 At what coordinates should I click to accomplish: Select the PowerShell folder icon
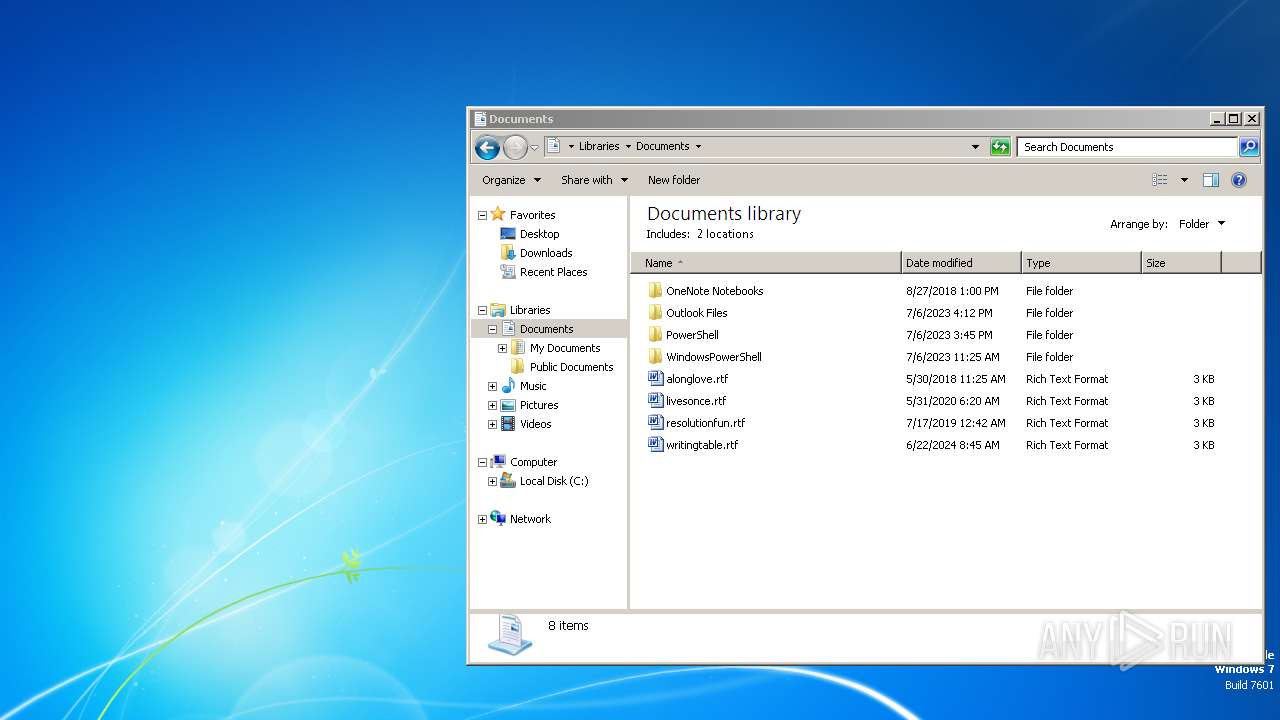pos(655,335)
